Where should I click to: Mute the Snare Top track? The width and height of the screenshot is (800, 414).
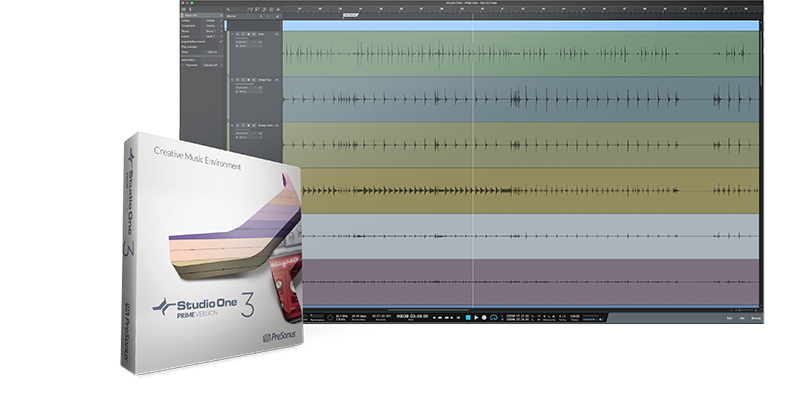238,80
